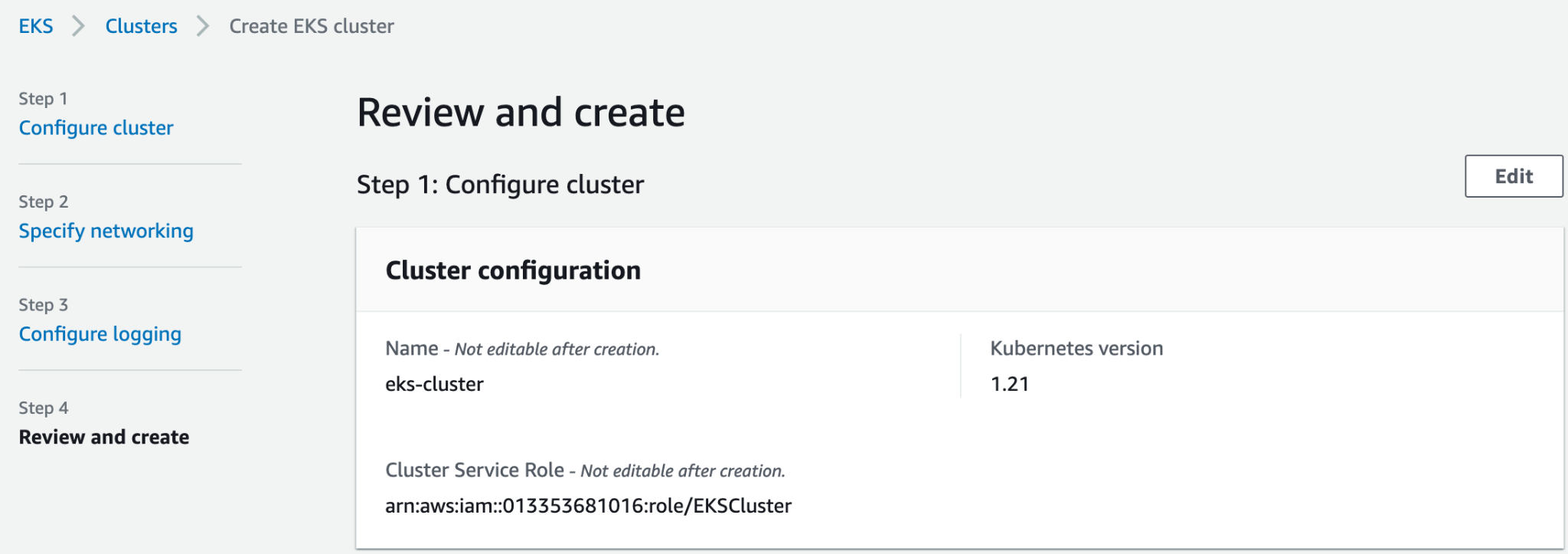This screenshot has width=1568, height=554.
Task: Click the Kubernetes version value 1.21
Action: 1009,384
